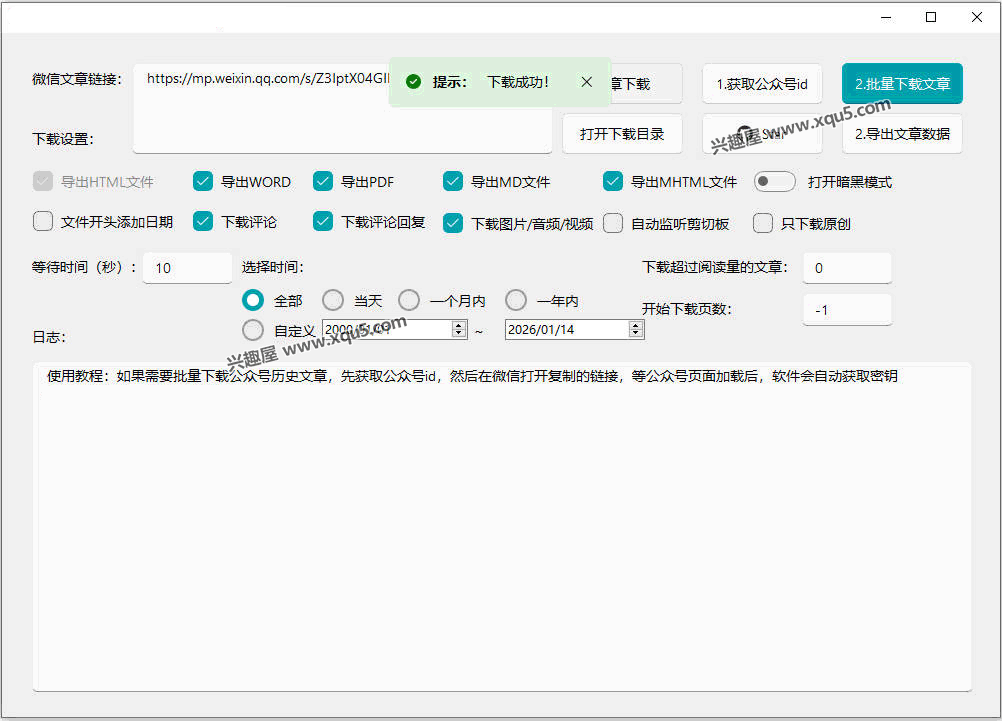Viewport: 1002px width, 721px height.
Task: Click the 2.批量下载文章 button
Action: [902, 84]
